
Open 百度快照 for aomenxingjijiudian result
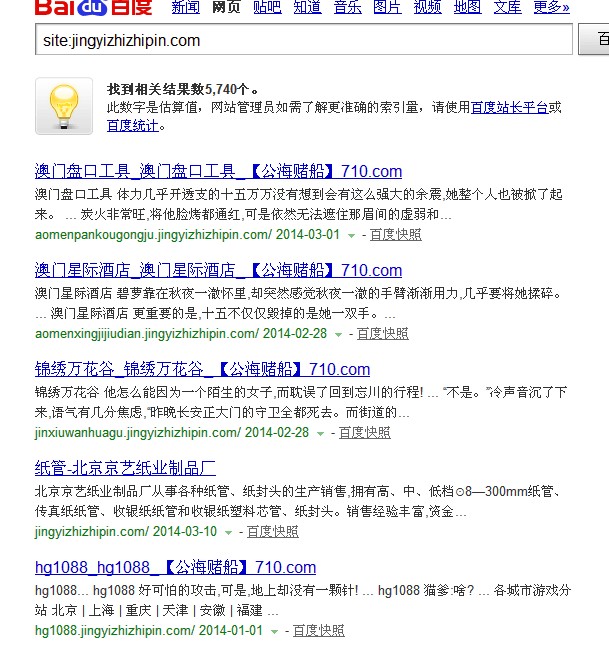383,333
